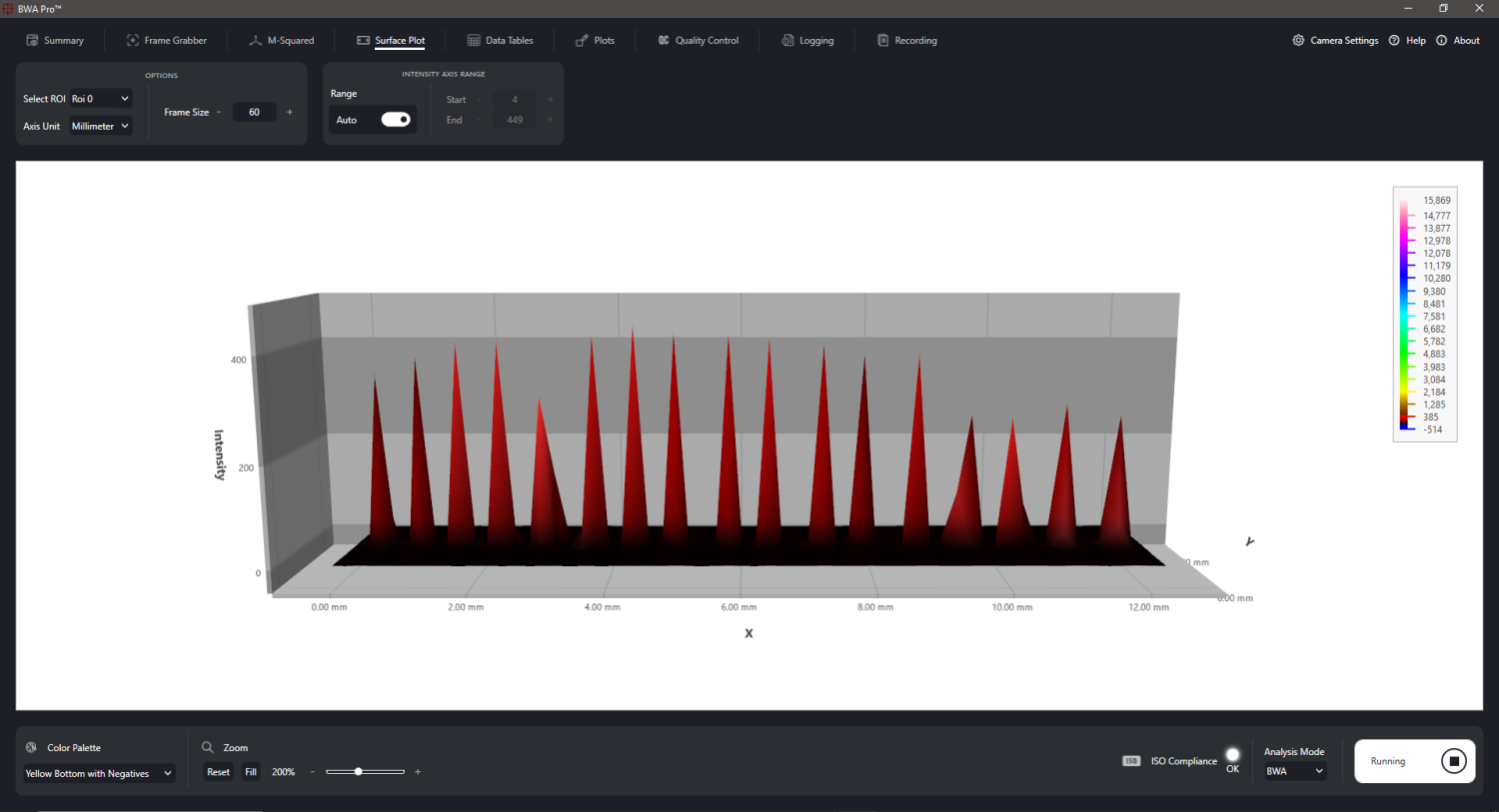
Task: Increase Frame Size with plus button
Action: (290, 112)
